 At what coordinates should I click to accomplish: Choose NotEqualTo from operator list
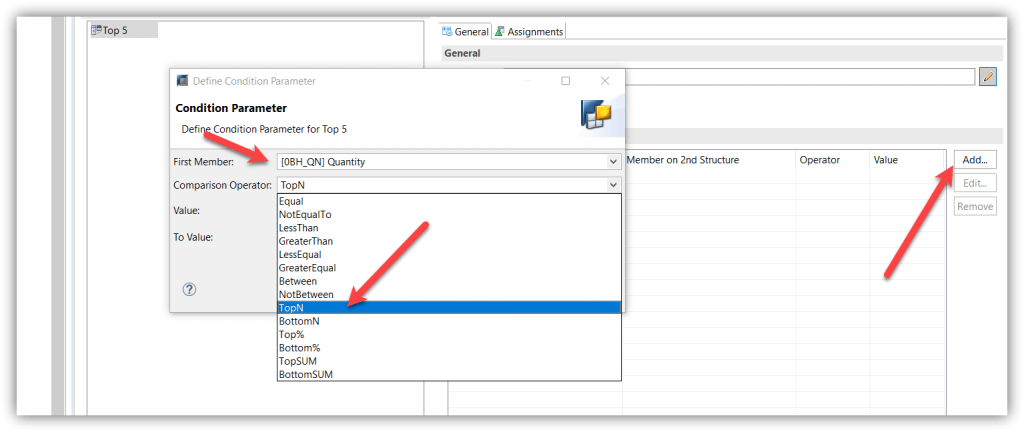449,214
